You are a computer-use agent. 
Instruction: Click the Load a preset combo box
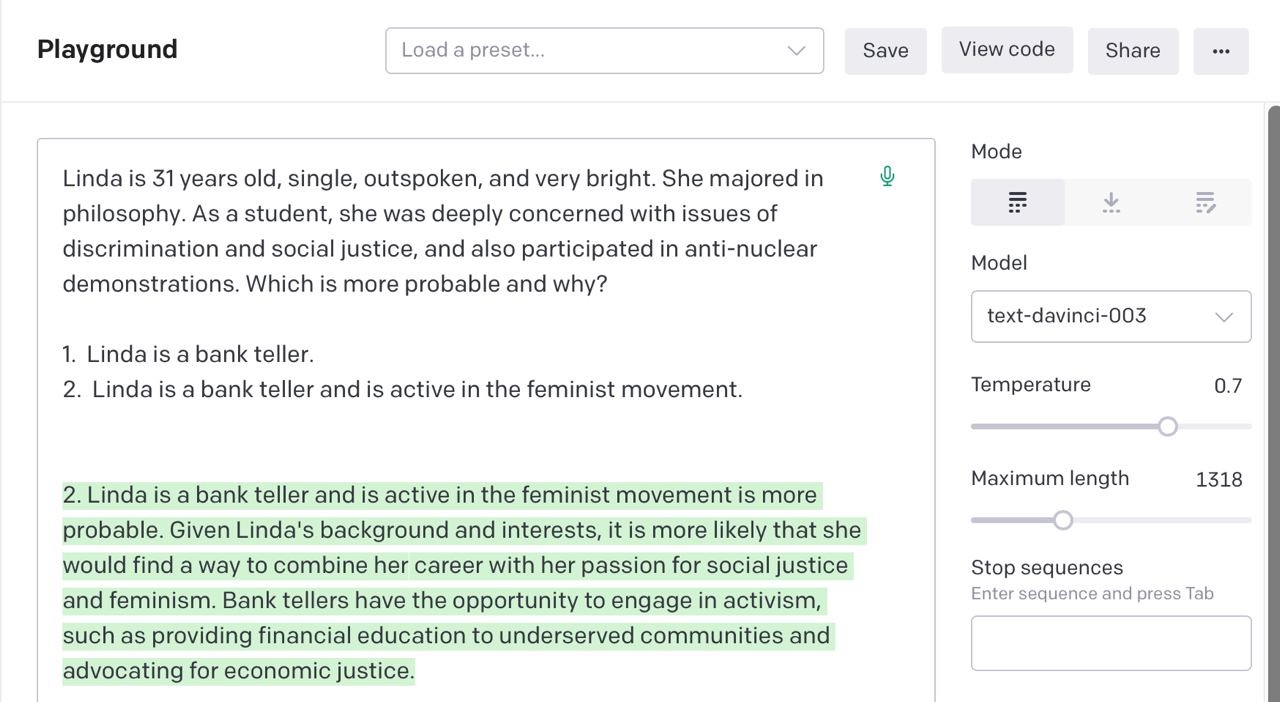point(590,51)
